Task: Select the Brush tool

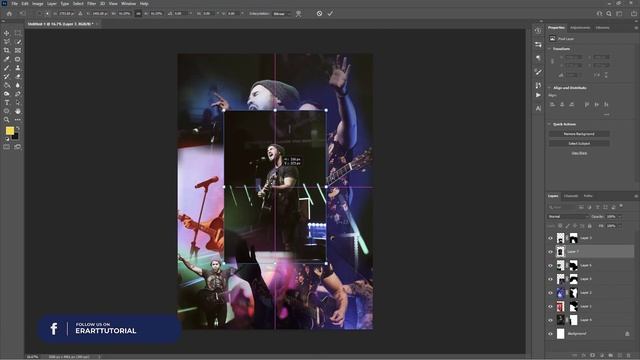Action: tap(7, 68)
